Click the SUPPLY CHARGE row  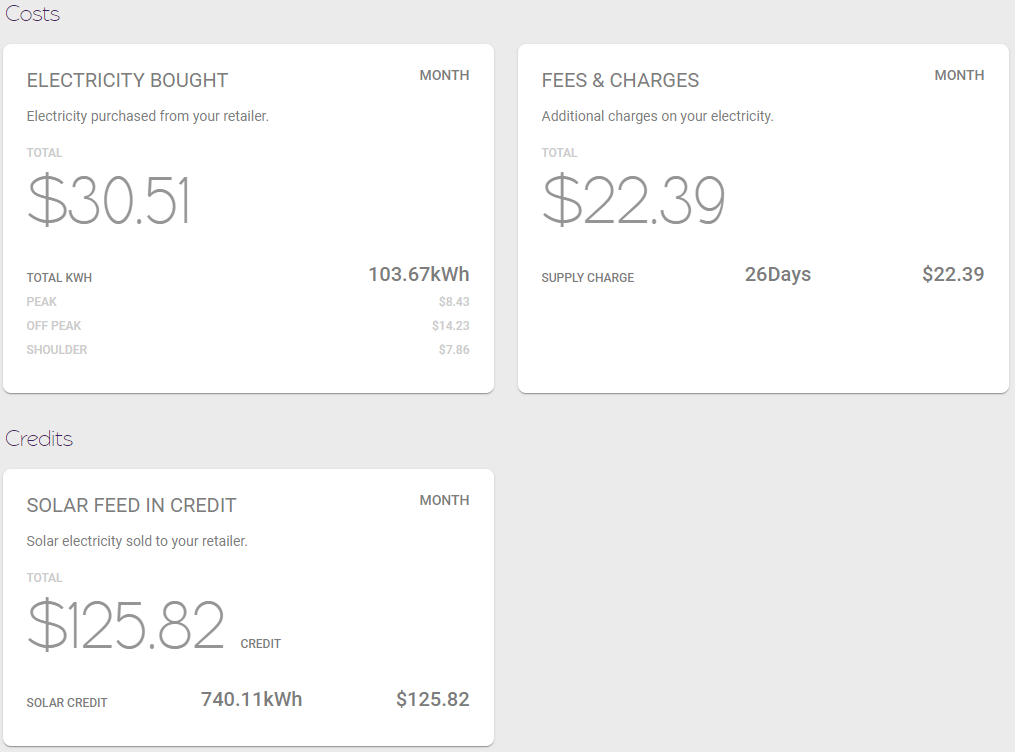click(x=587, y=277)
